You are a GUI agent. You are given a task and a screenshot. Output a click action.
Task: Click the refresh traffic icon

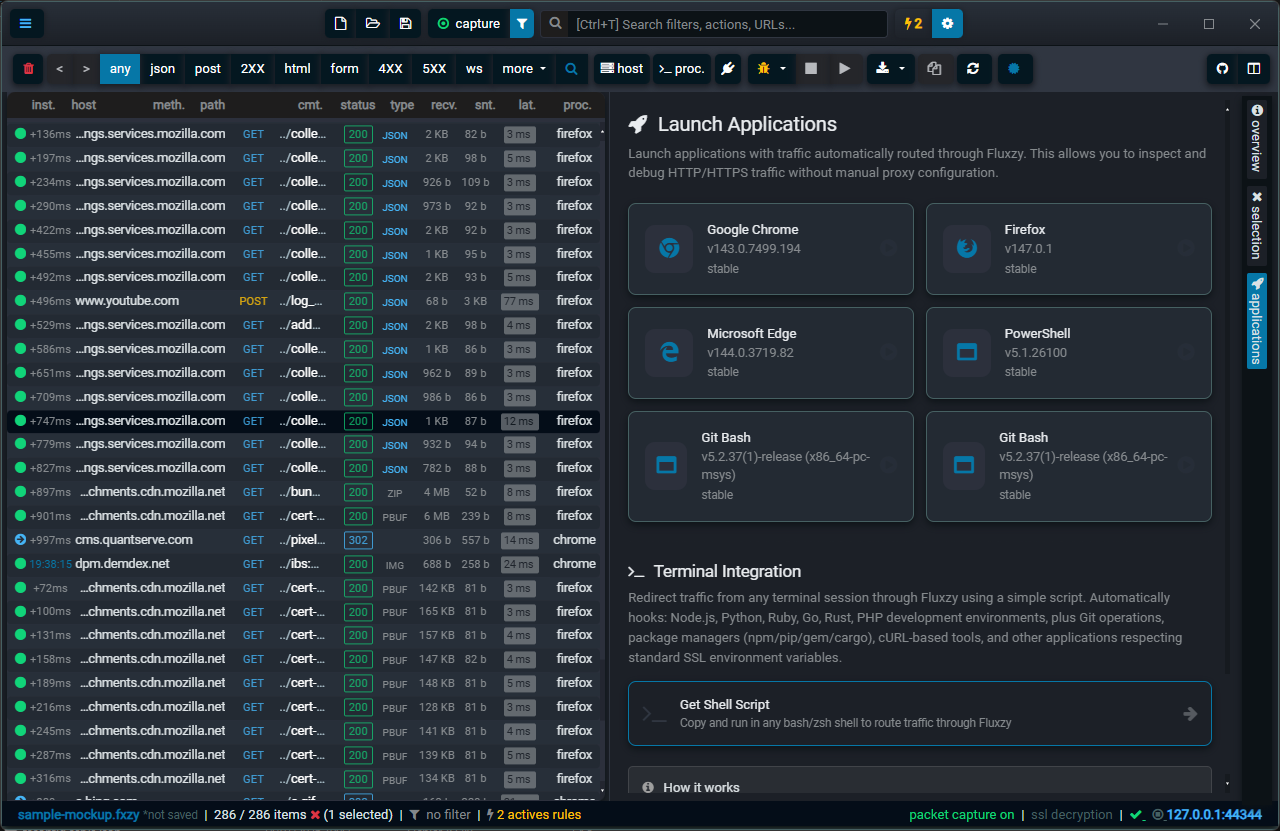974,68
